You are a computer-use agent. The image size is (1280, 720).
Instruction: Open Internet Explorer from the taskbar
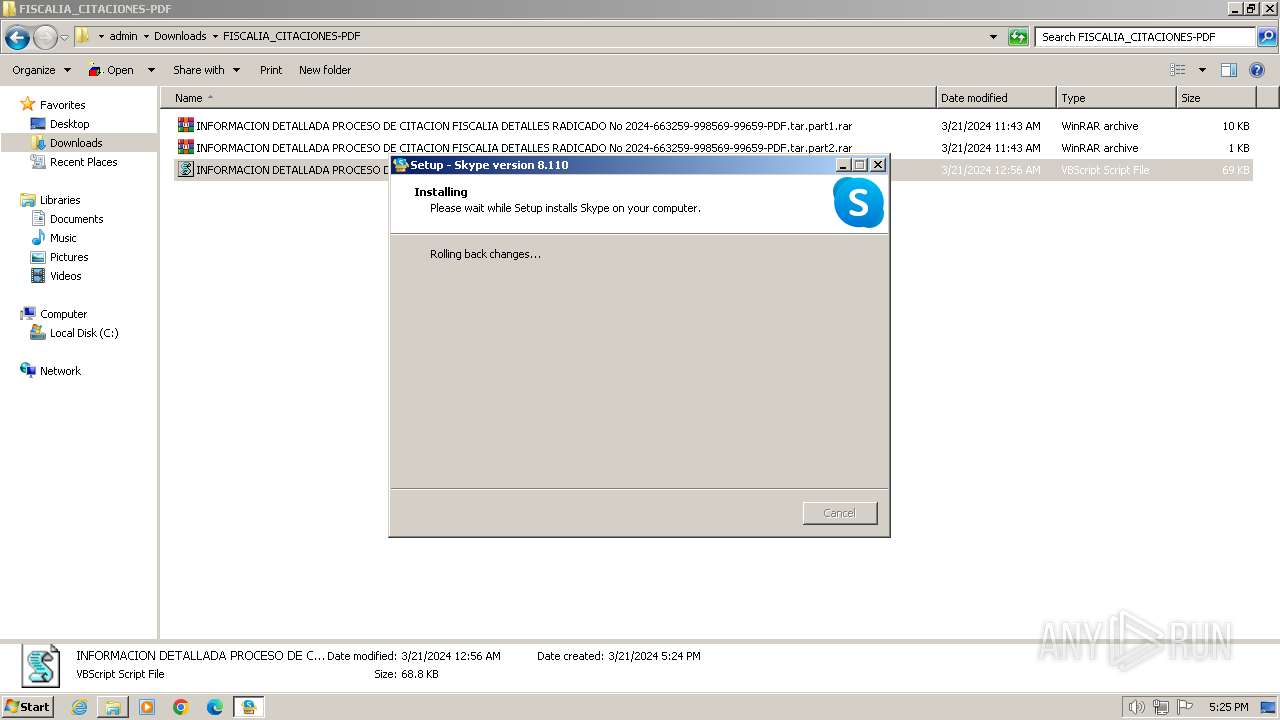(79, 707)
